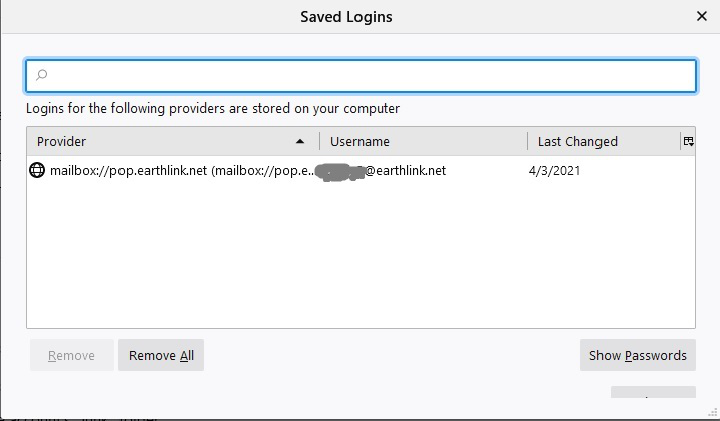Open the column picker icon
720x421 pixels.
click(x=688, y=142)
